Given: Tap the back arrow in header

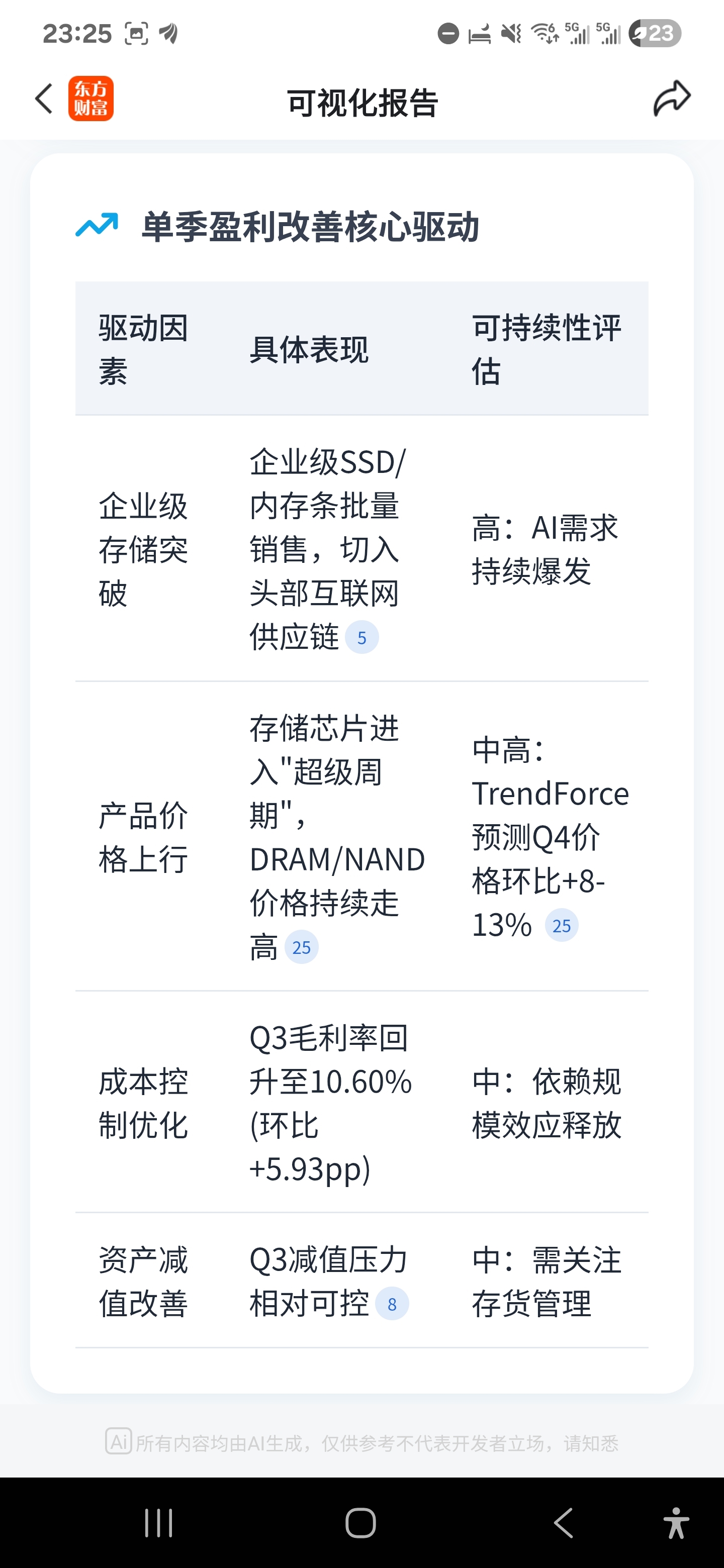Looking at the screenshot, I should (x=44, y=99).
